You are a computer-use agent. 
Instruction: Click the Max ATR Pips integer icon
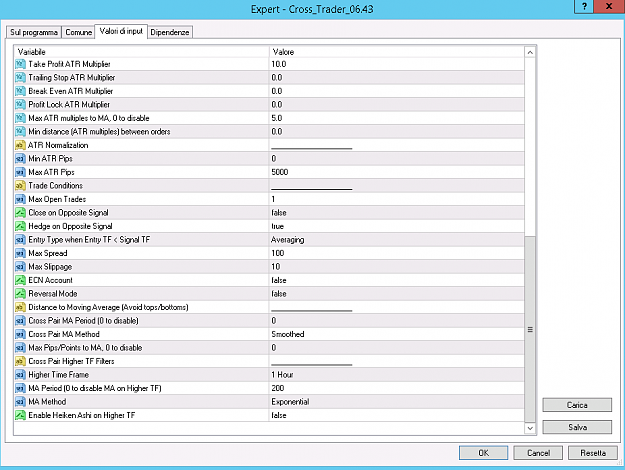click(20, 172)
